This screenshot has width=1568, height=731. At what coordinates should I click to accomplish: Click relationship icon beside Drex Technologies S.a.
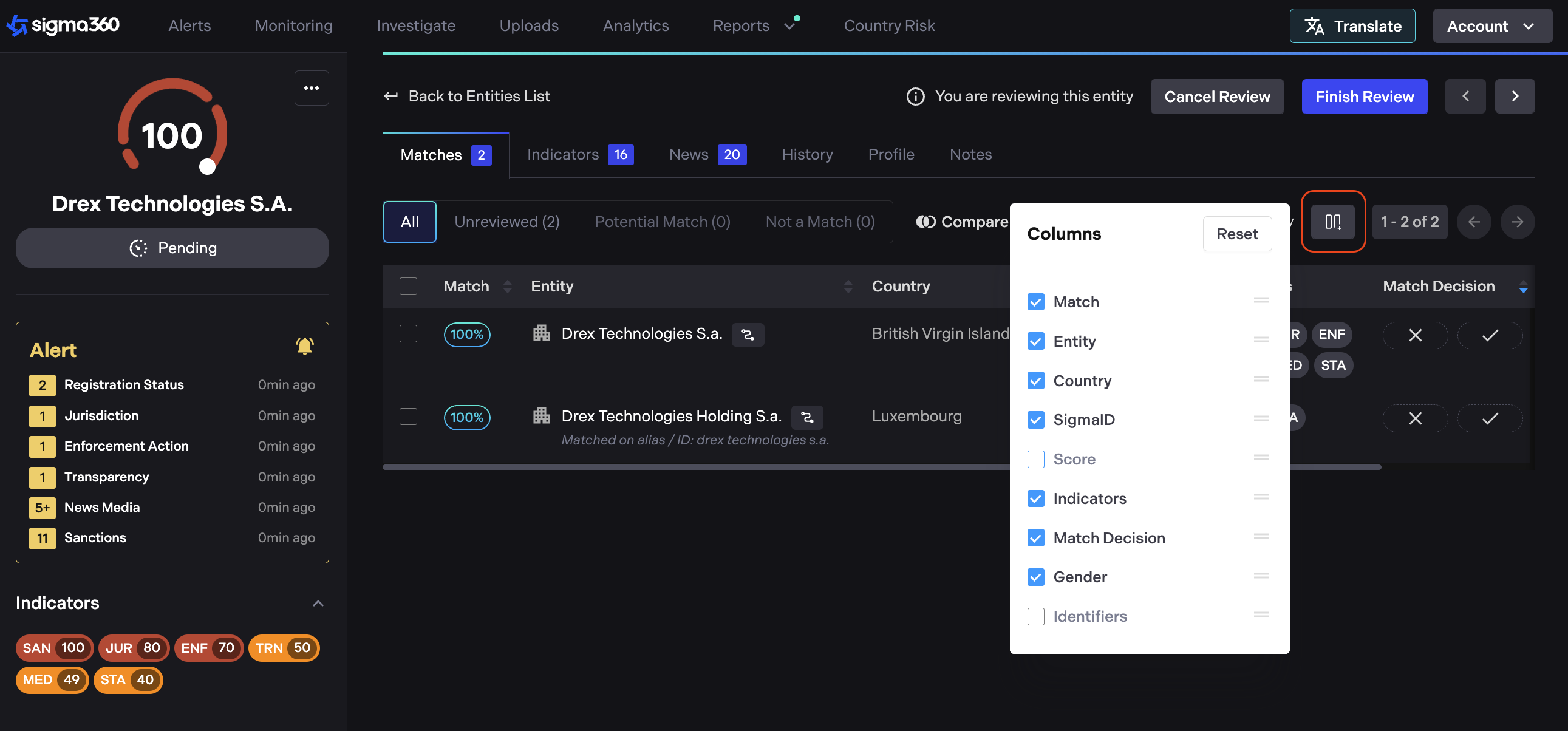748,335
